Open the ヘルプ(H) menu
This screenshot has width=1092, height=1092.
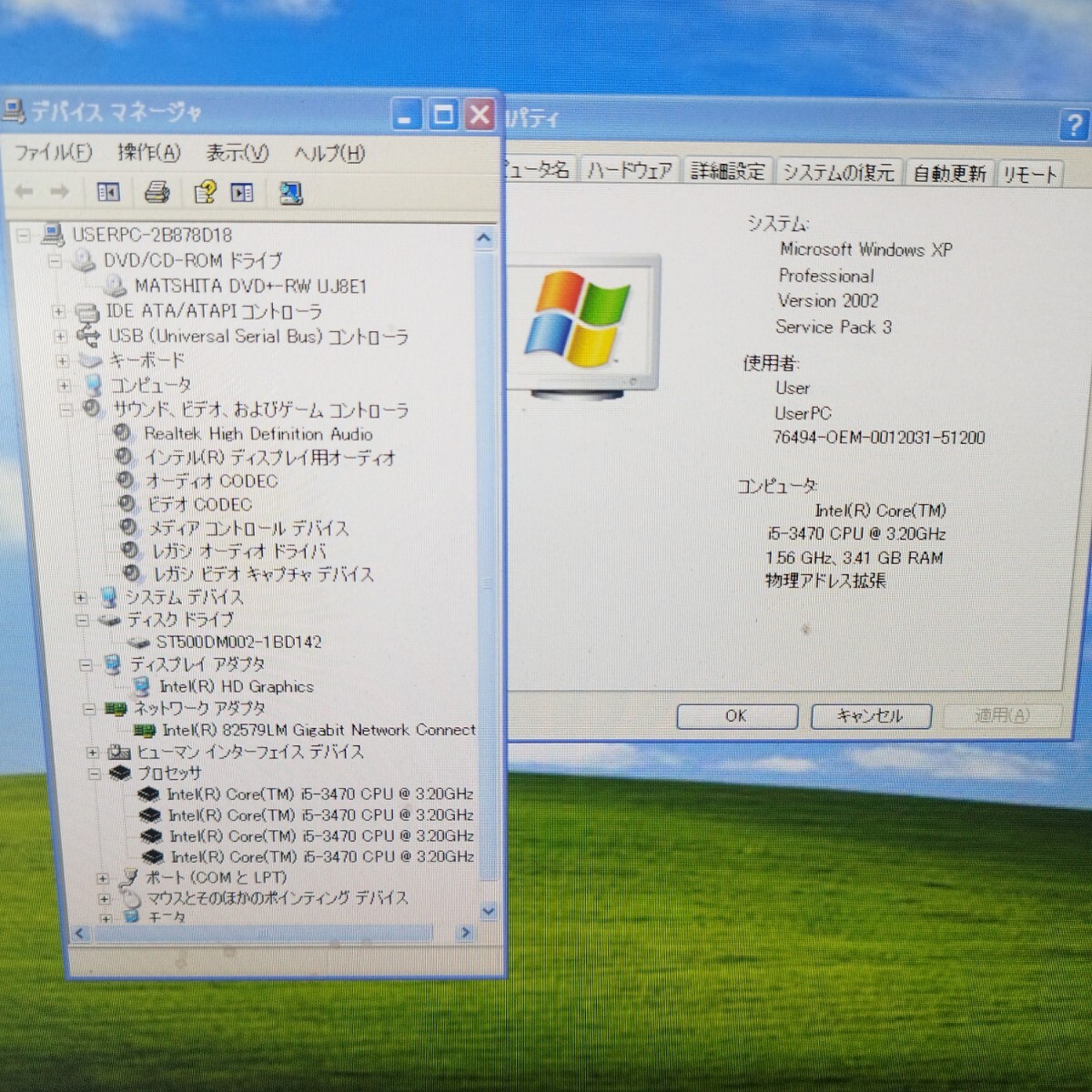click(x=329, y=154)
